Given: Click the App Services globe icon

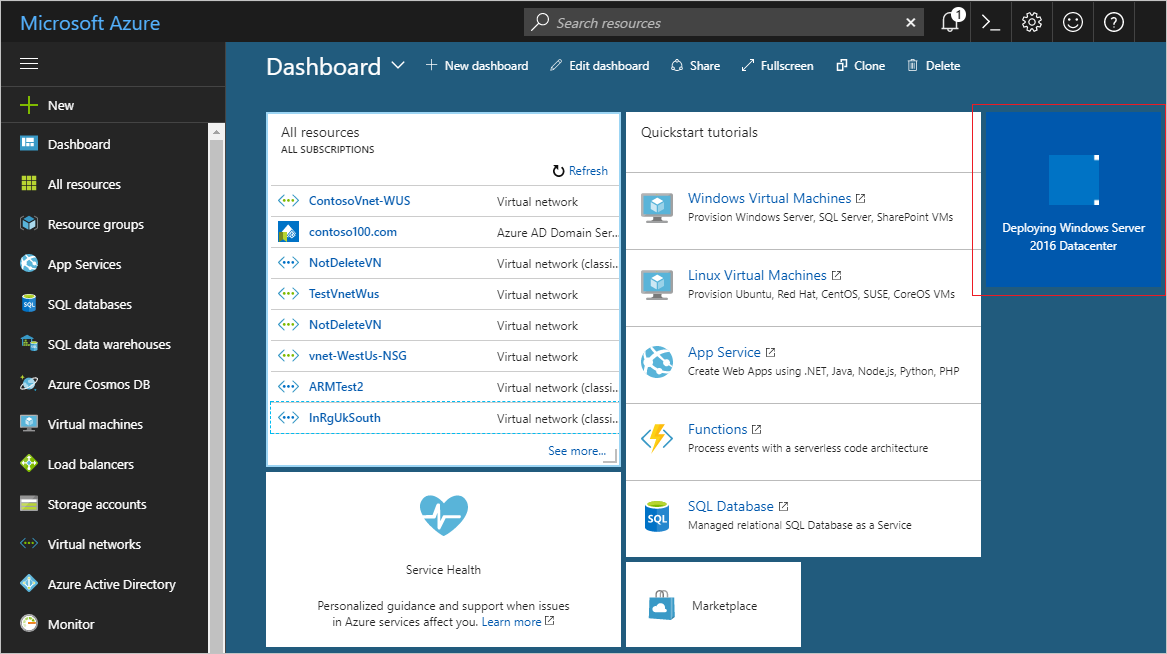Looking at the screenshot, I should (x=29, y=263).
